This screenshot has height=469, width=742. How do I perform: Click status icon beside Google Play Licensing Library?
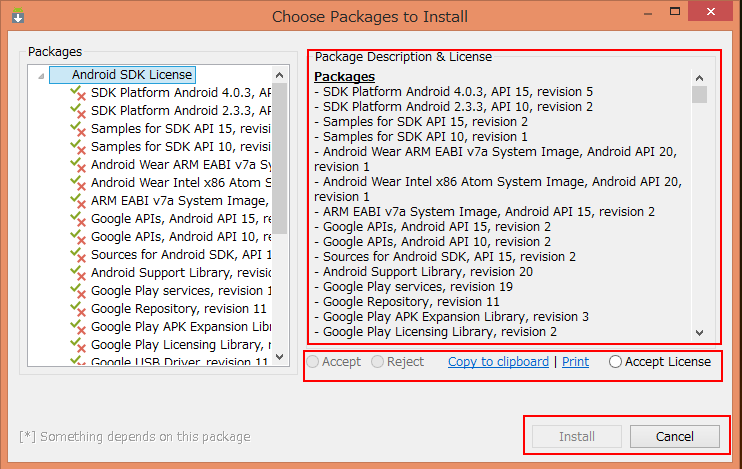point(78,345)
